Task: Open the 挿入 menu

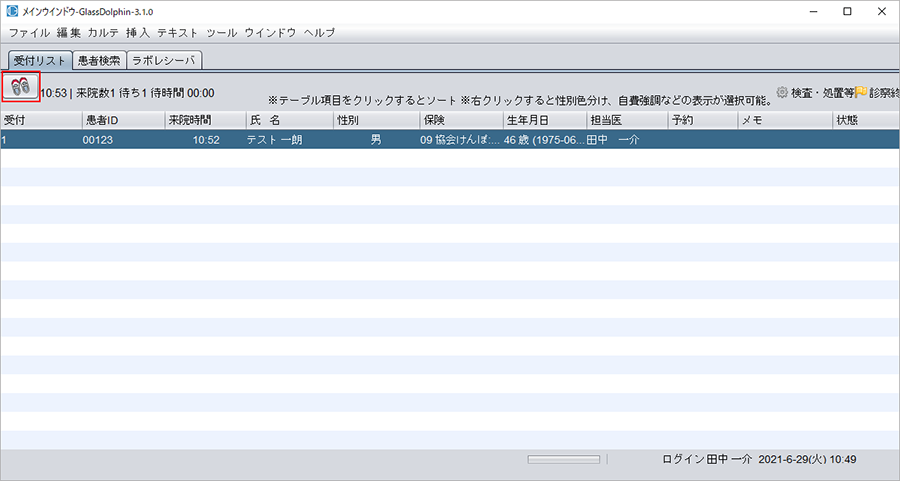Action: [x=138, y=33]
